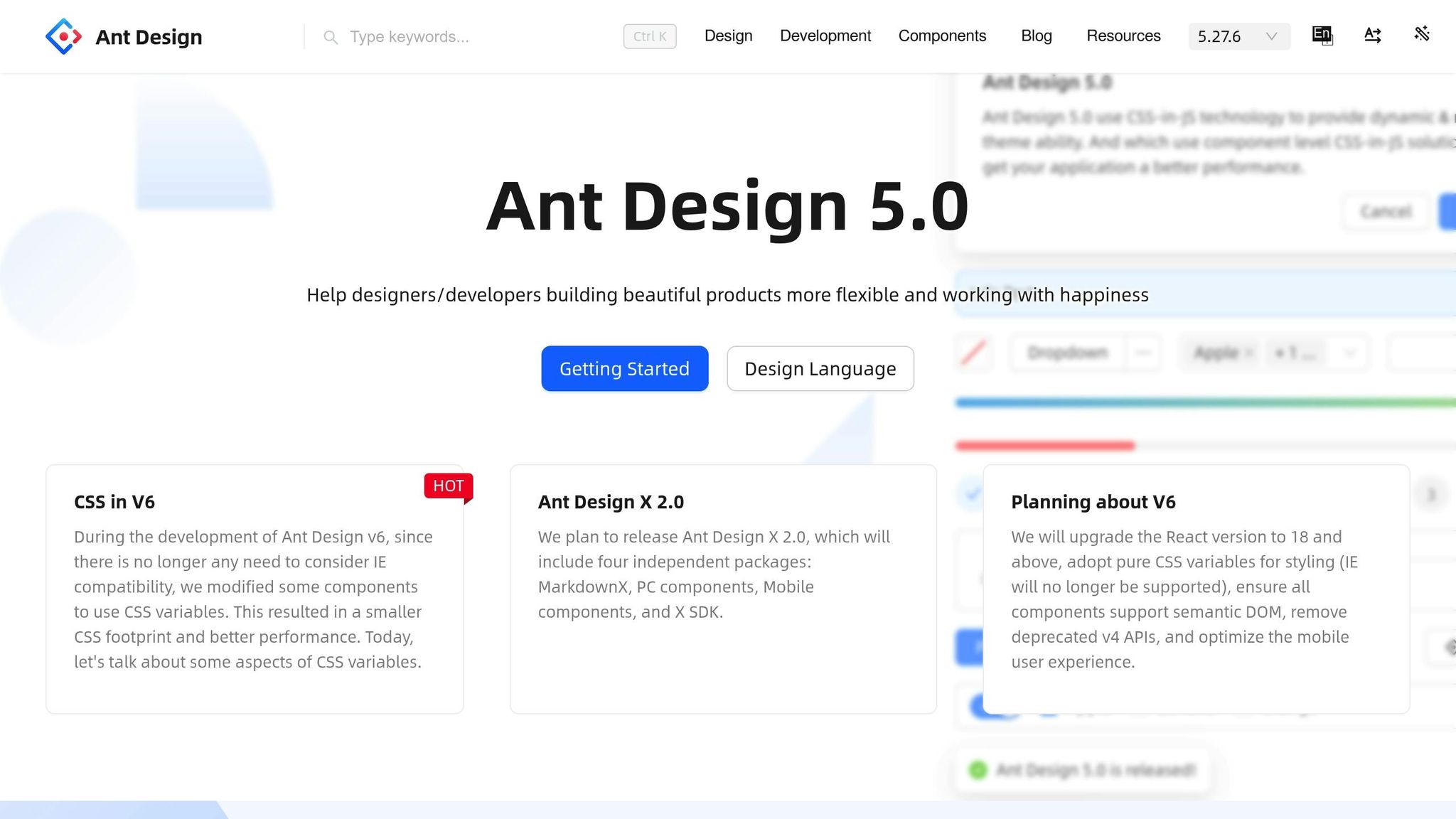Open the Resources menu item
Image resolution: width=1456 pixels, height=819 pixels.
[1123, 36]
